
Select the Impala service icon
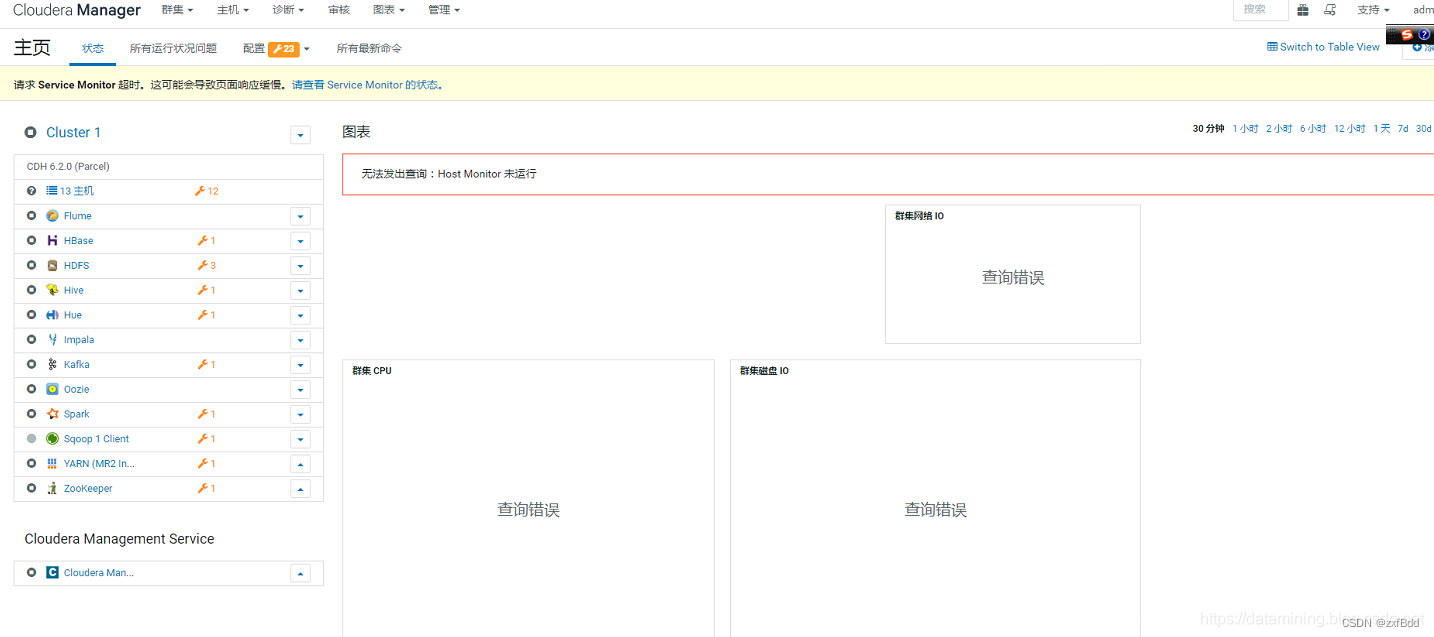click(x=52, y=339)
